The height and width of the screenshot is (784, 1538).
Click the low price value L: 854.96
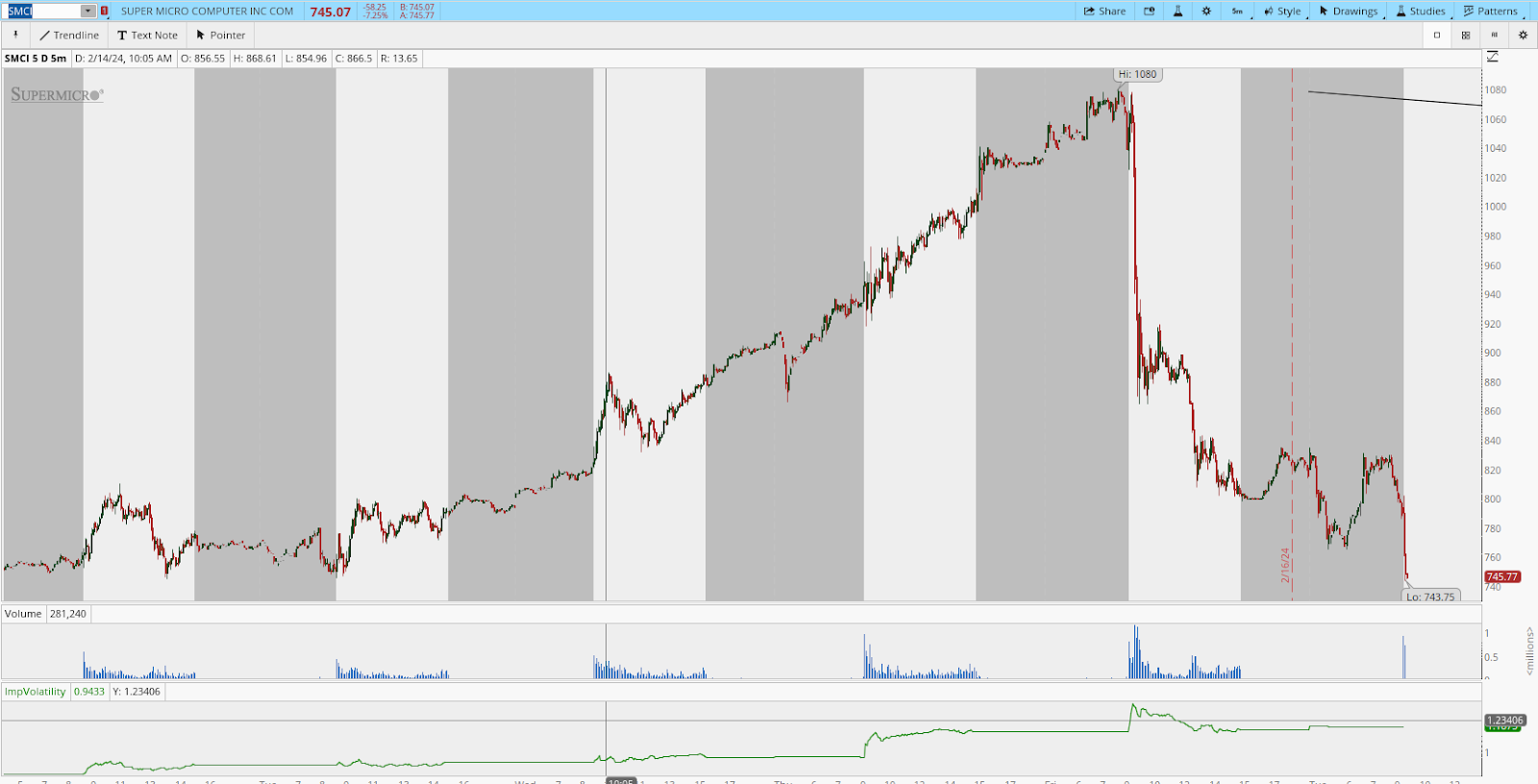pyautogui.click(x=306, y=59)
